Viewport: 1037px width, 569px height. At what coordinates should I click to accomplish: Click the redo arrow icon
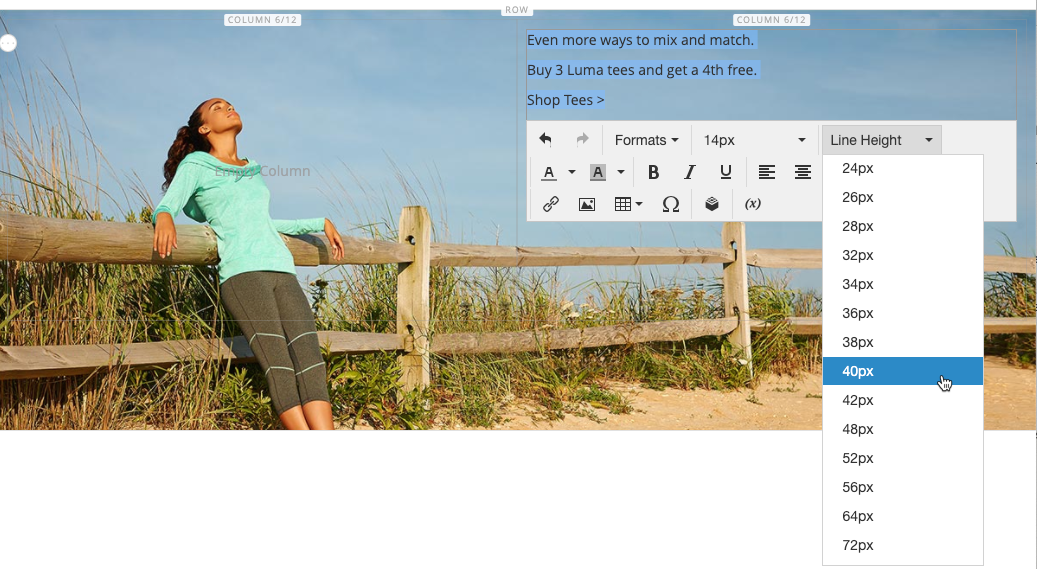point(582,140)
